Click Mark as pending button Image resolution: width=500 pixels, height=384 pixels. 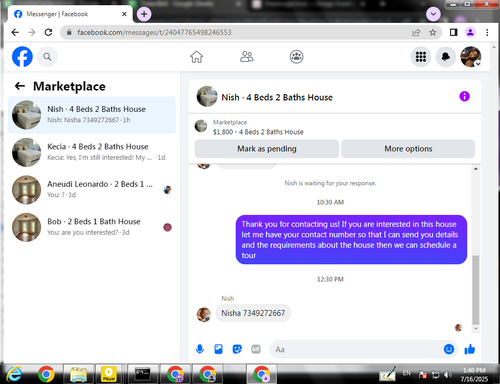(x=267, y=149)
